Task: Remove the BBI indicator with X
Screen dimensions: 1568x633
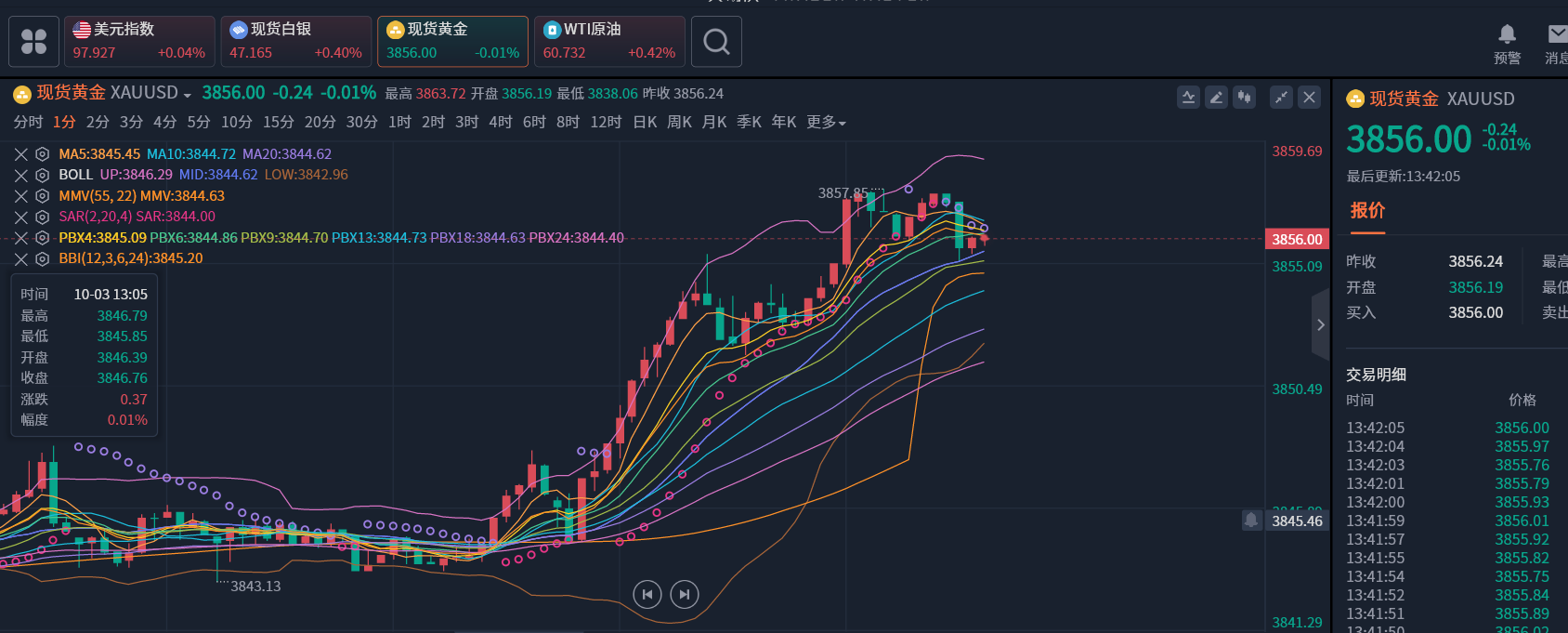Action: 20,258
